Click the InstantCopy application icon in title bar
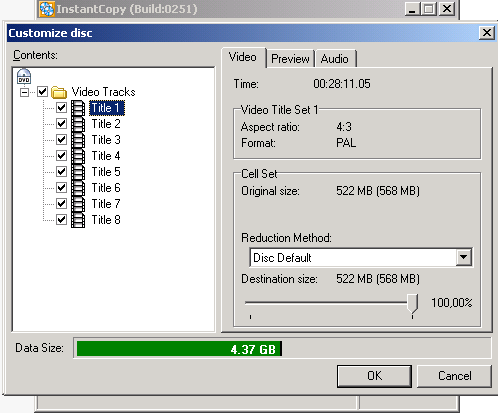Screen dimensions: 498x413 click(47, 9)
